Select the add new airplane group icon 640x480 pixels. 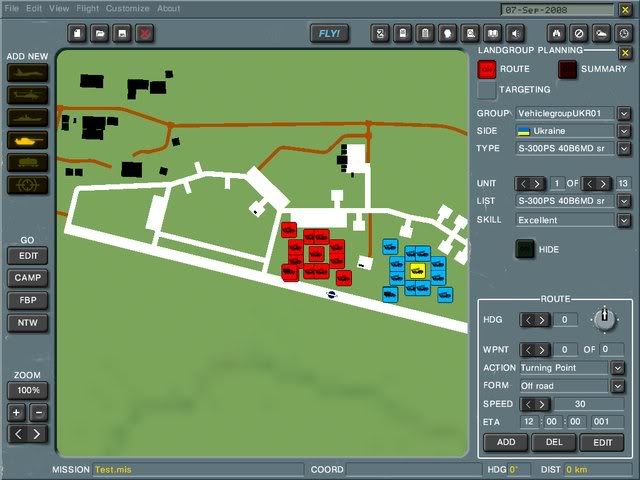click(27, 72)
